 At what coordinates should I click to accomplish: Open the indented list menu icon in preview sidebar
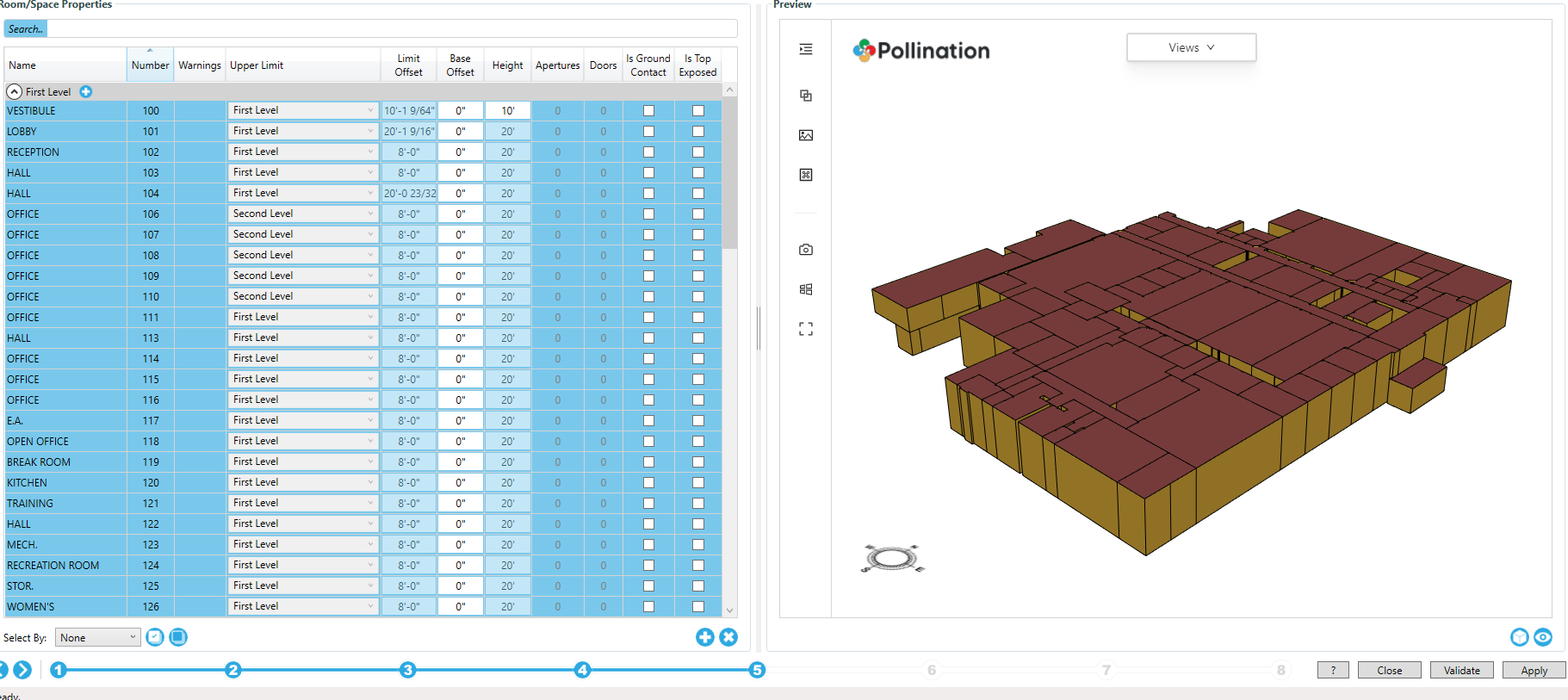pos(805,49)
